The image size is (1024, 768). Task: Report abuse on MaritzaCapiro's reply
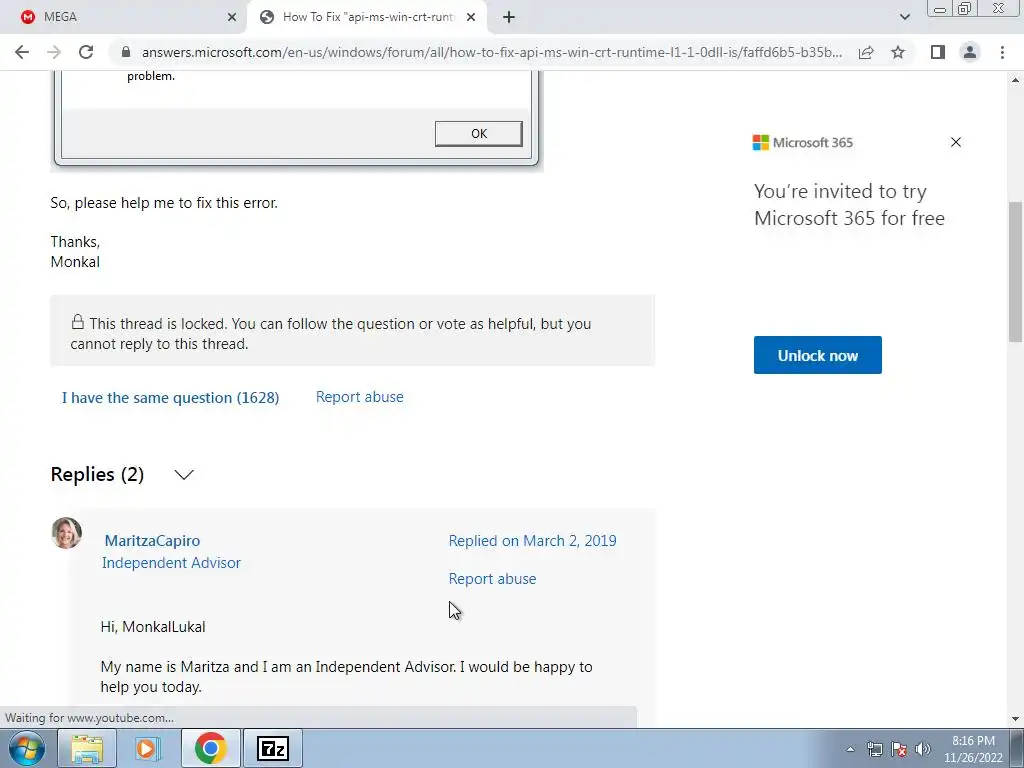[x=492, y=579]
